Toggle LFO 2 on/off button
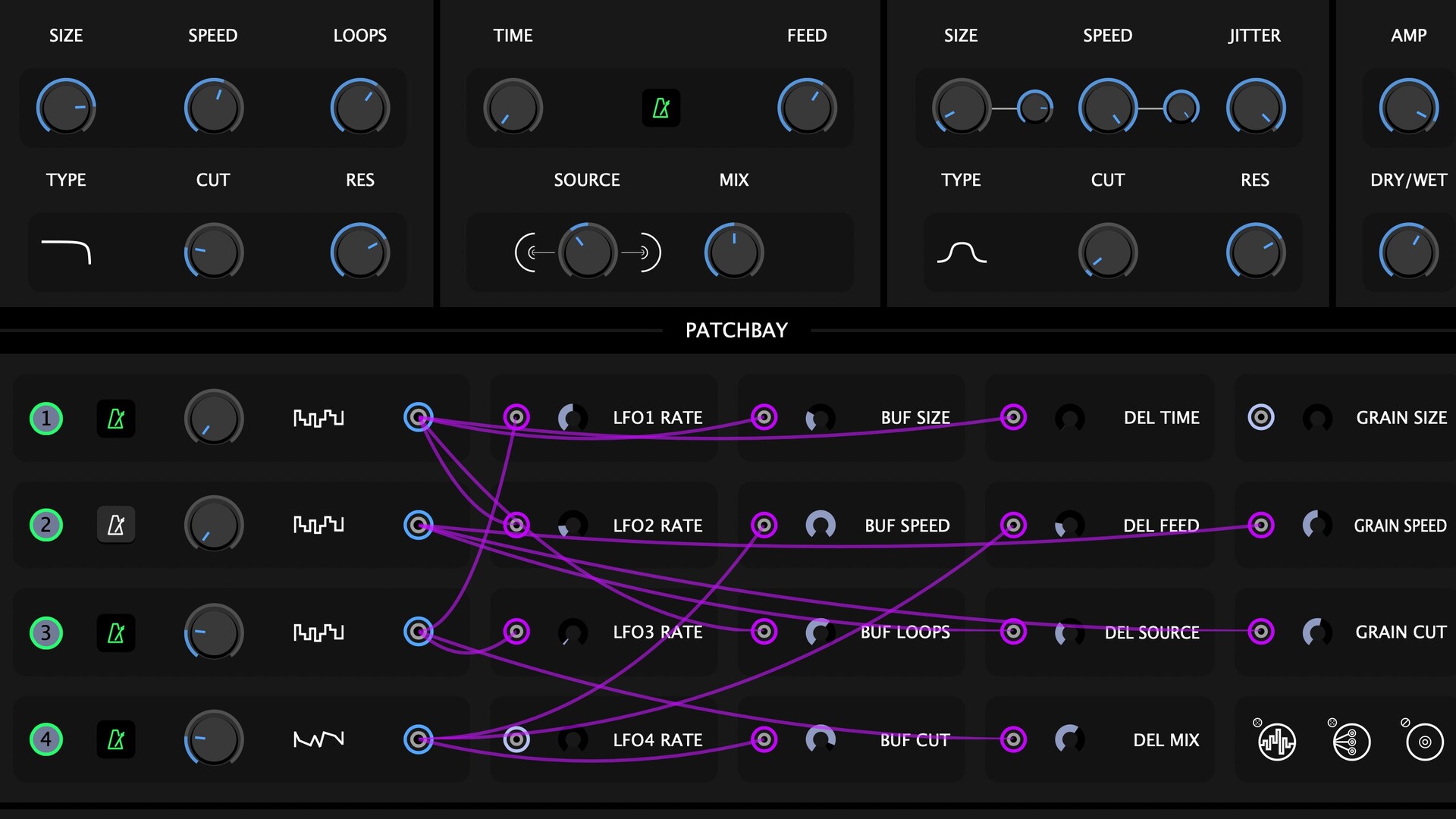Viewport: 1456px width, 819px height. pyautogui.click(x=46, y=525)
